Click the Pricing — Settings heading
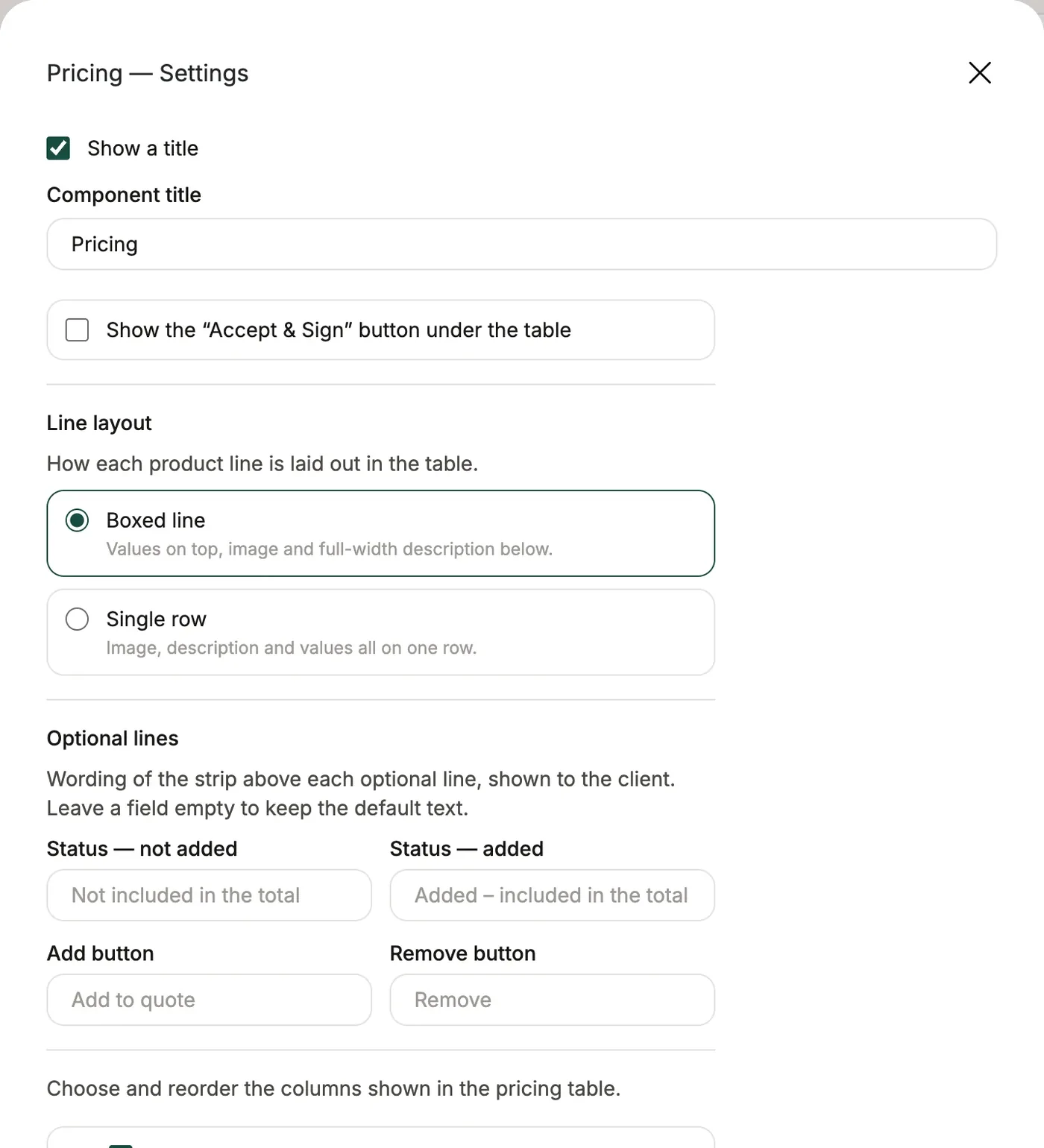 point(148,73)
